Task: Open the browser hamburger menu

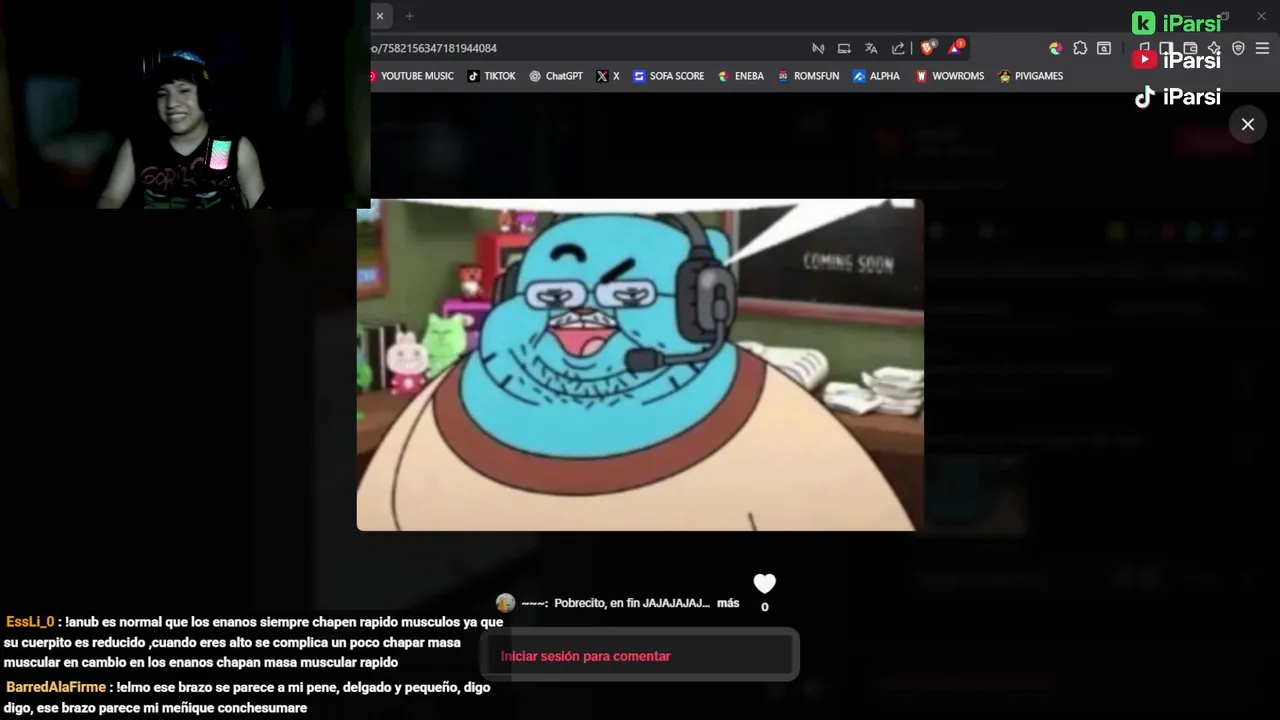Action: (1262, 48)
